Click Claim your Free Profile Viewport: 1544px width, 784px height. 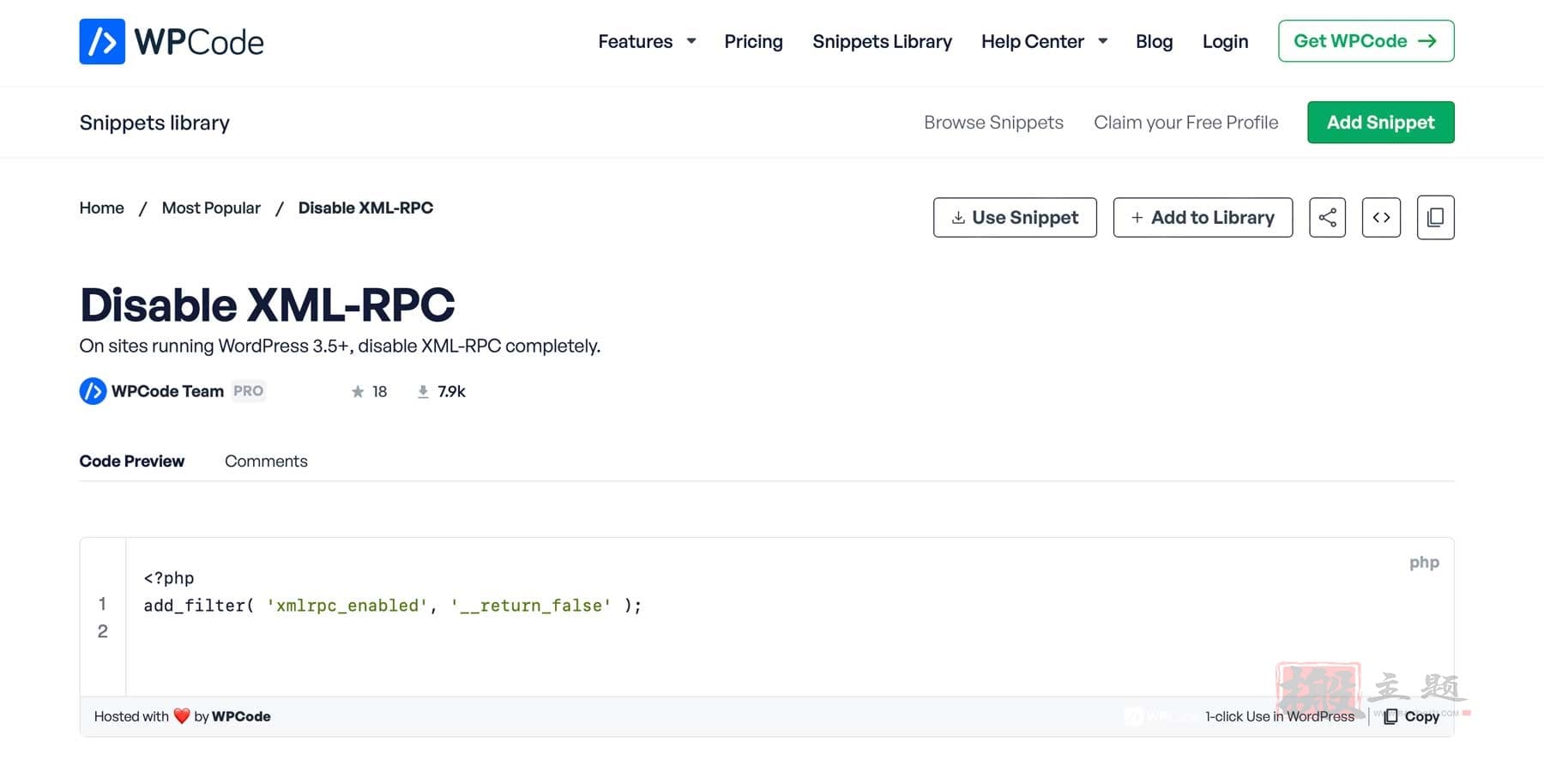1185,123
